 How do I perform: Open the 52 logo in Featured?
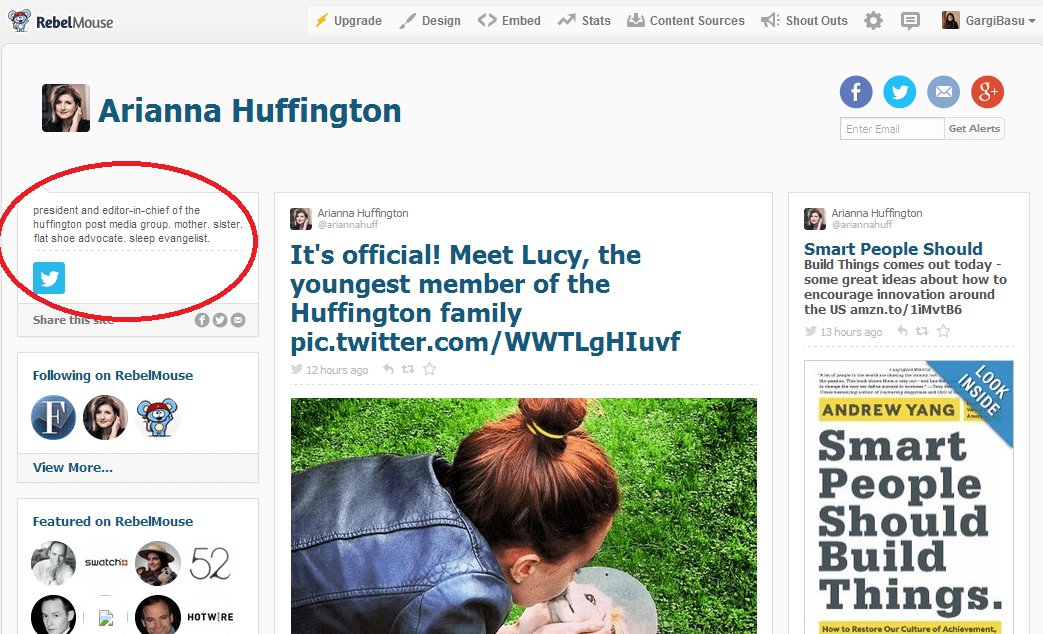[210, 563]
